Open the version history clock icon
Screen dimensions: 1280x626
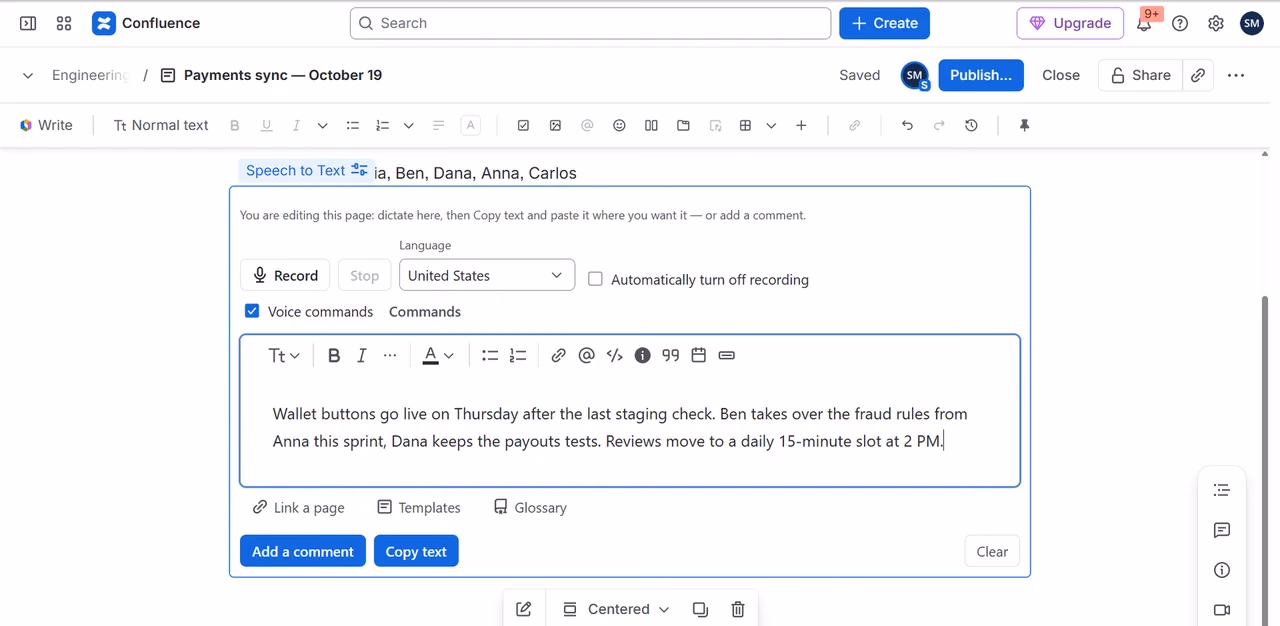(971, 125)
